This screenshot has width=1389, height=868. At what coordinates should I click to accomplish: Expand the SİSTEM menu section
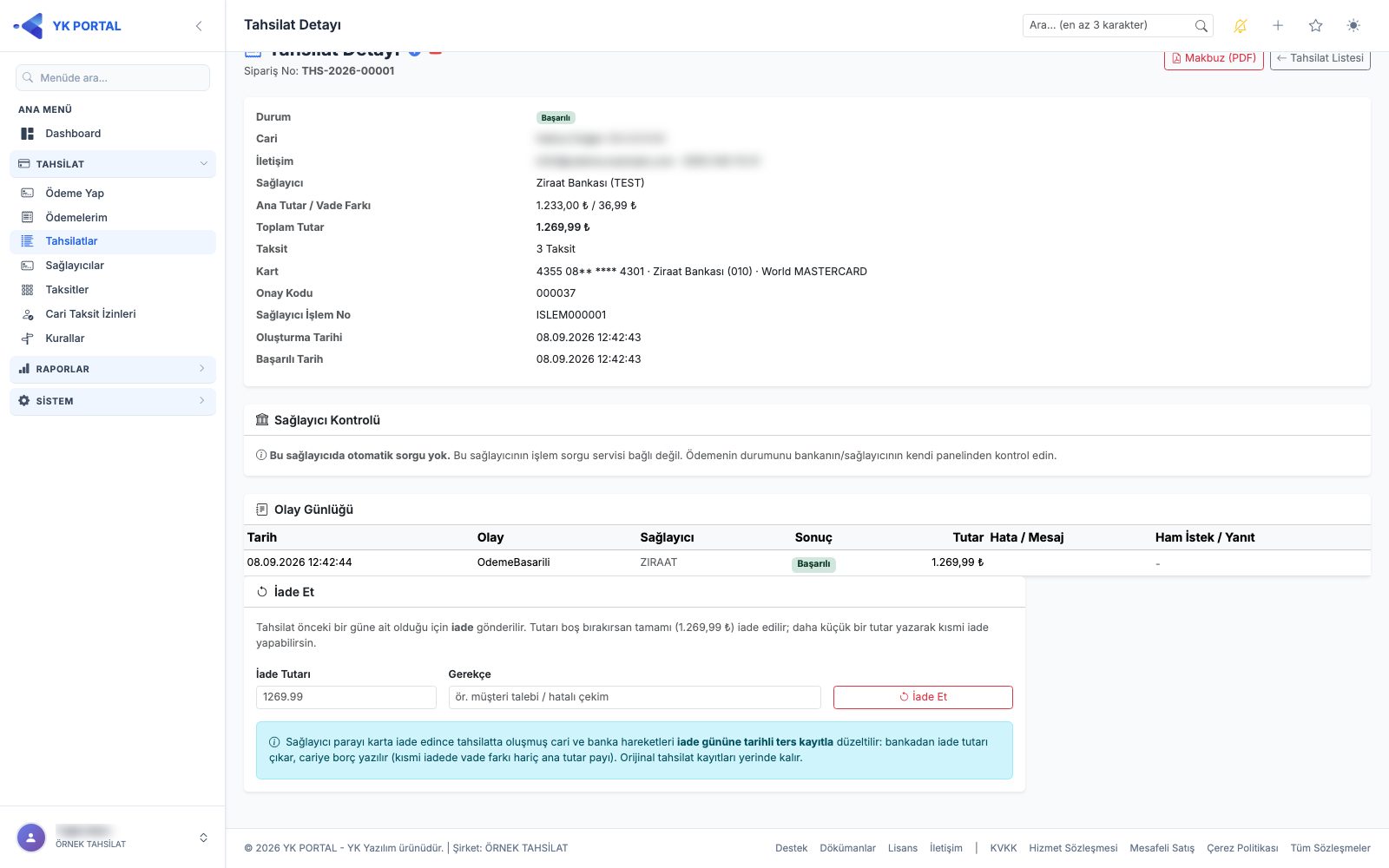113,401
